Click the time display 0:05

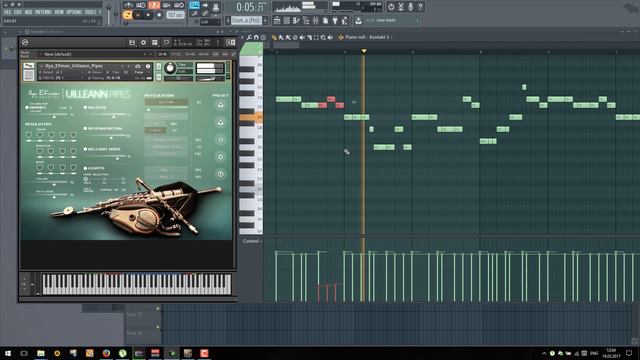click(x=250, y=7)
